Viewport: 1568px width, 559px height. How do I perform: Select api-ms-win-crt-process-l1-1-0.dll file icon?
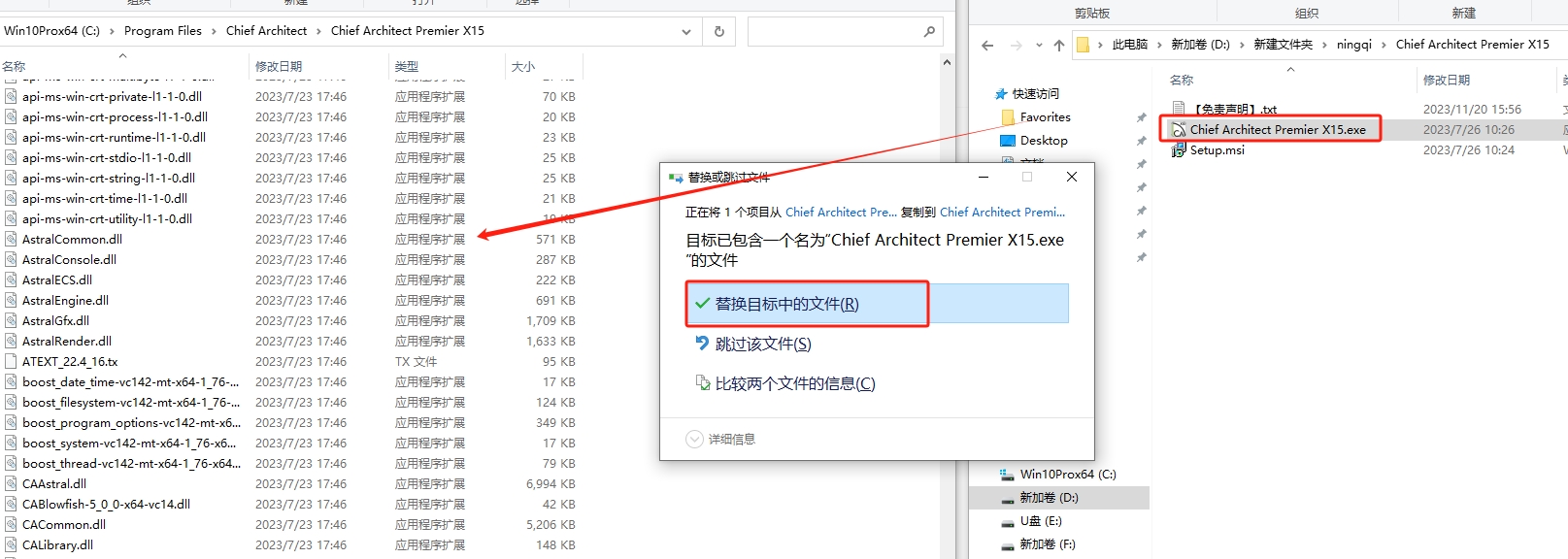11,117
